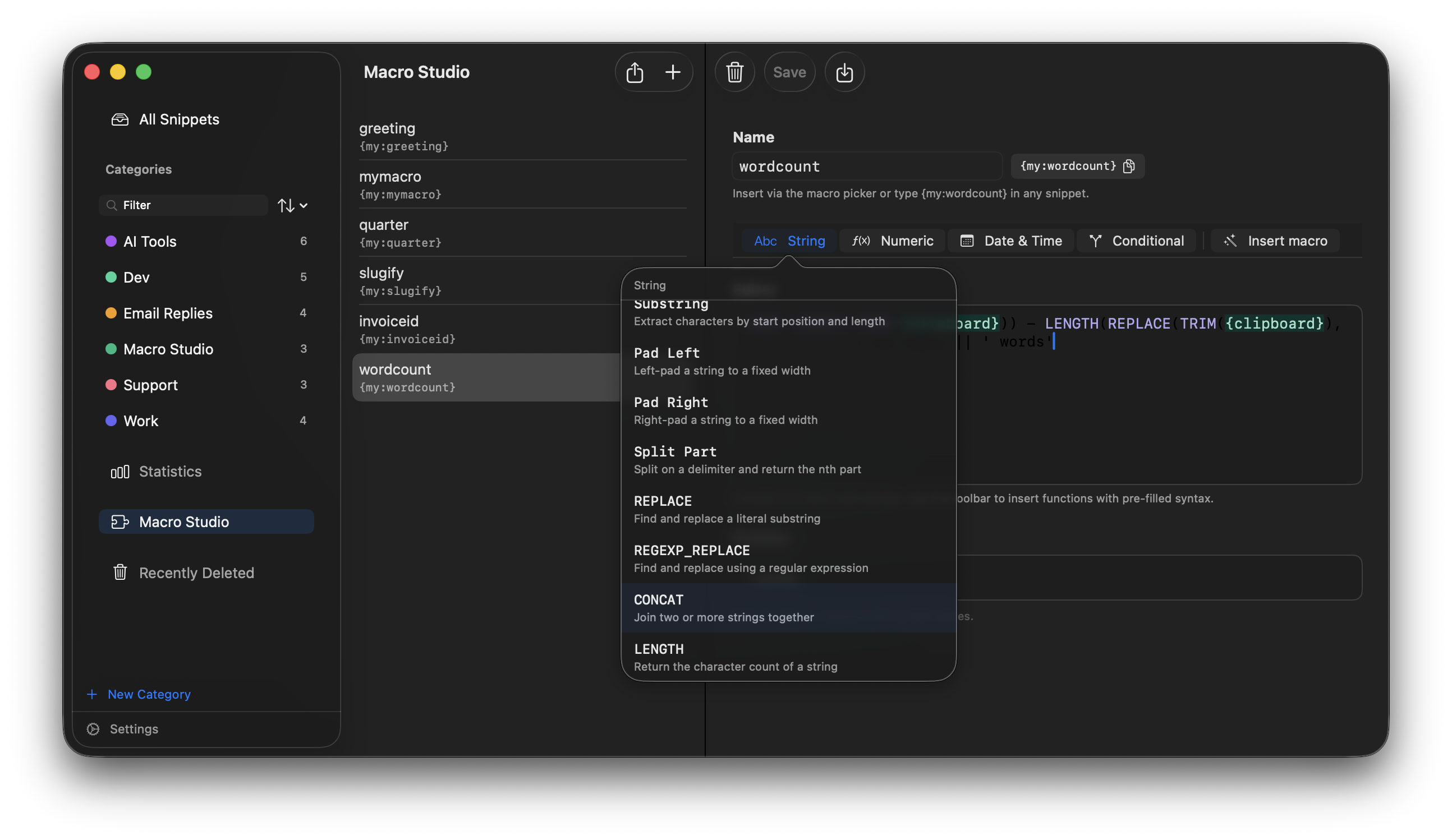Click the Statistics bar chart icon
Screen dimensions: 1452x840
coord(120,472)
